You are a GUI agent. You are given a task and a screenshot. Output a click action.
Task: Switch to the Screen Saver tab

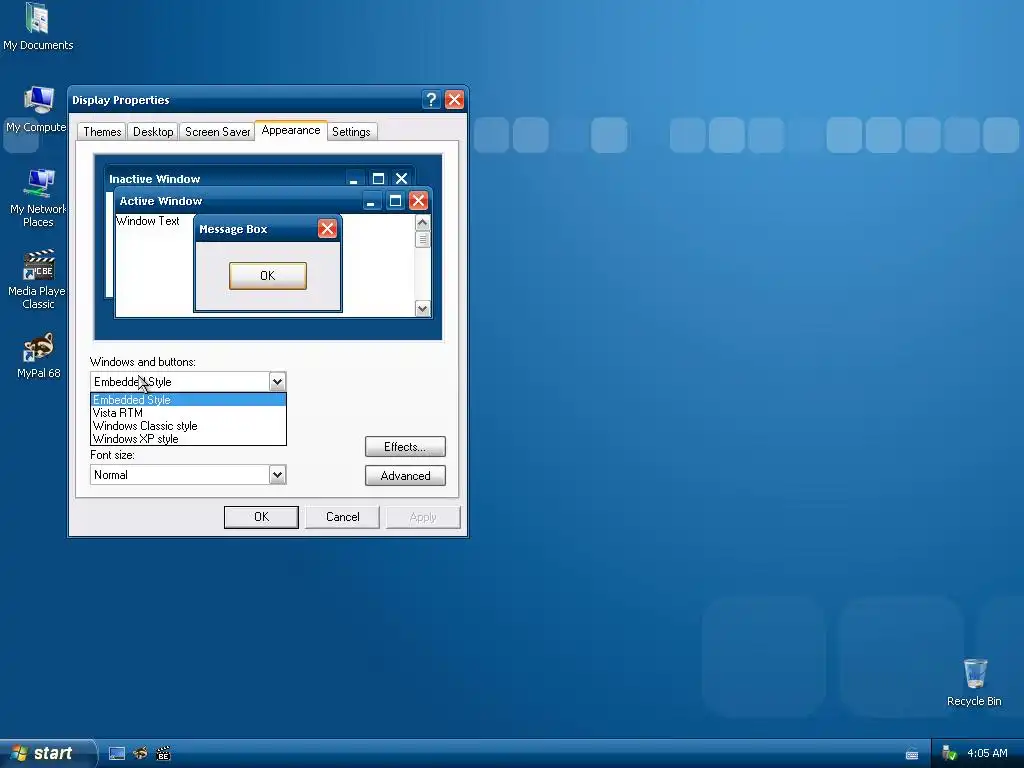pyautogui.click(x=217, y=132)
